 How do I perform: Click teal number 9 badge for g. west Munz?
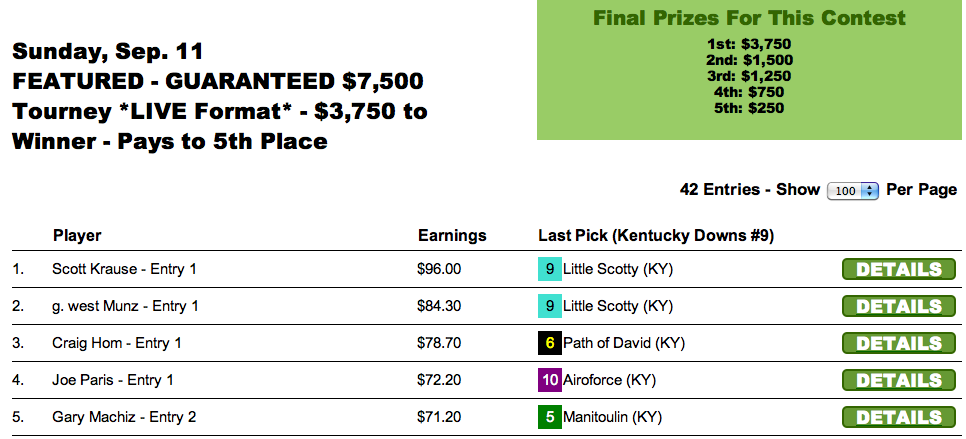(549, 306)
